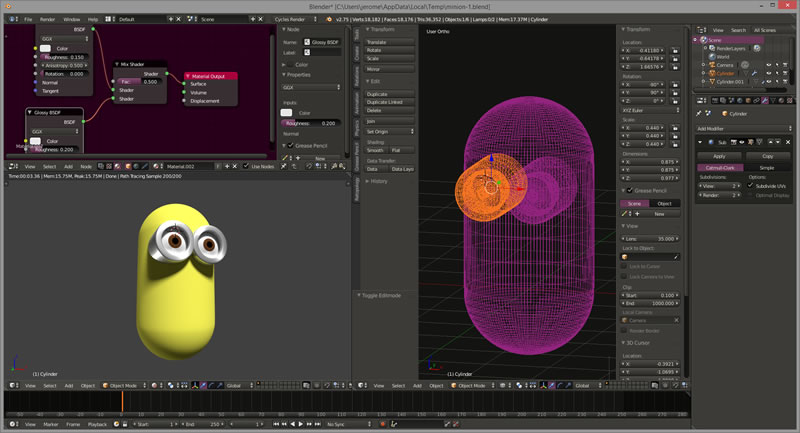Open the Set Origin dropdown
This screenshot has height=433, width=800.
[x=389, y=132]
